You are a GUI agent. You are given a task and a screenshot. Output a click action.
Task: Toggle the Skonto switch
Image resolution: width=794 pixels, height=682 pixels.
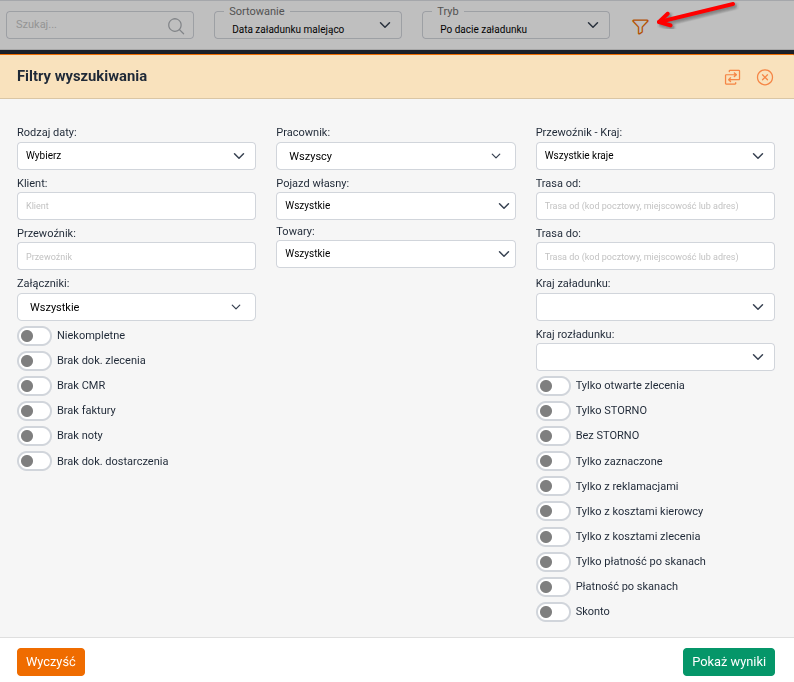pyautogui.click(x=554, y=612)
